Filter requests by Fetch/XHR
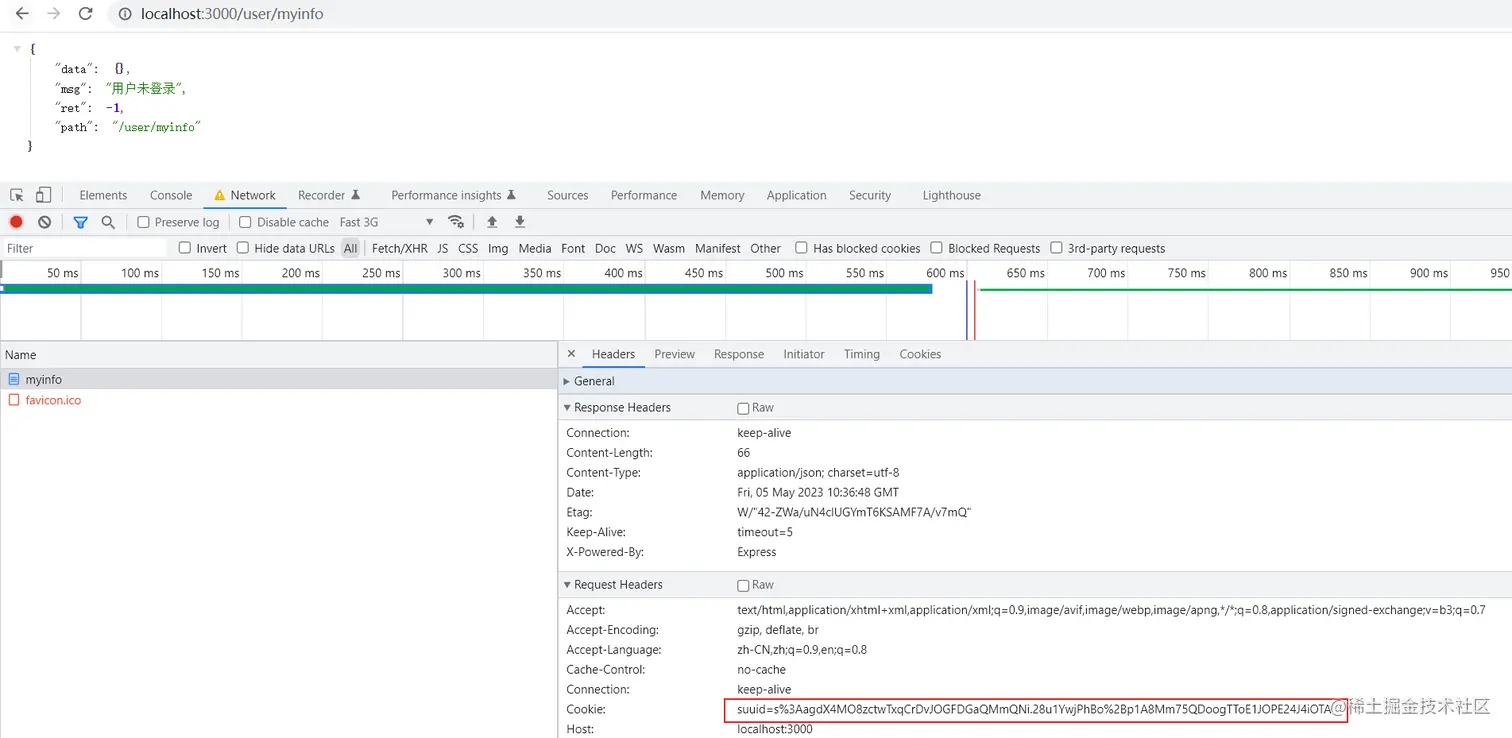This screenshot has height=738, width=1512. 400,248
